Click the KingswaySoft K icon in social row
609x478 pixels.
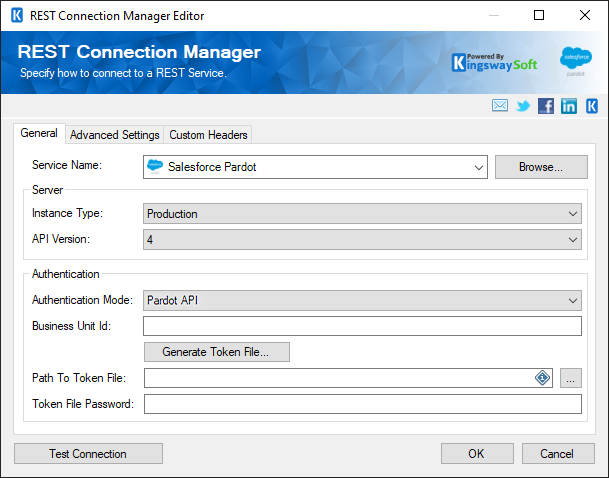592,106
